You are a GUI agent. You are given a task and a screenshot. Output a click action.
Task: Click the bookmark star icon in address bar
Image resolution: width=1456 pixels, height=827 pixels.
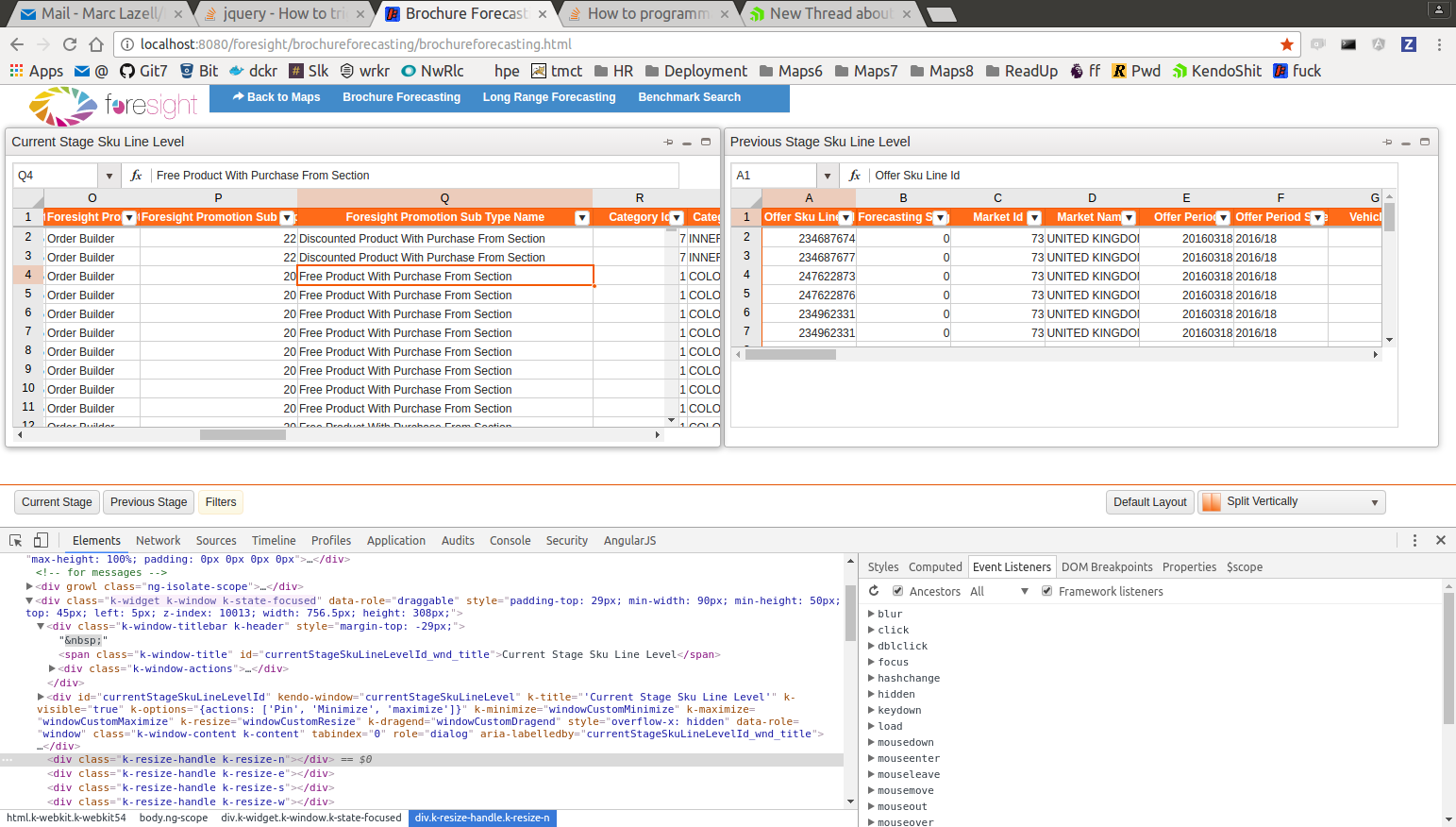(1286, 44)
